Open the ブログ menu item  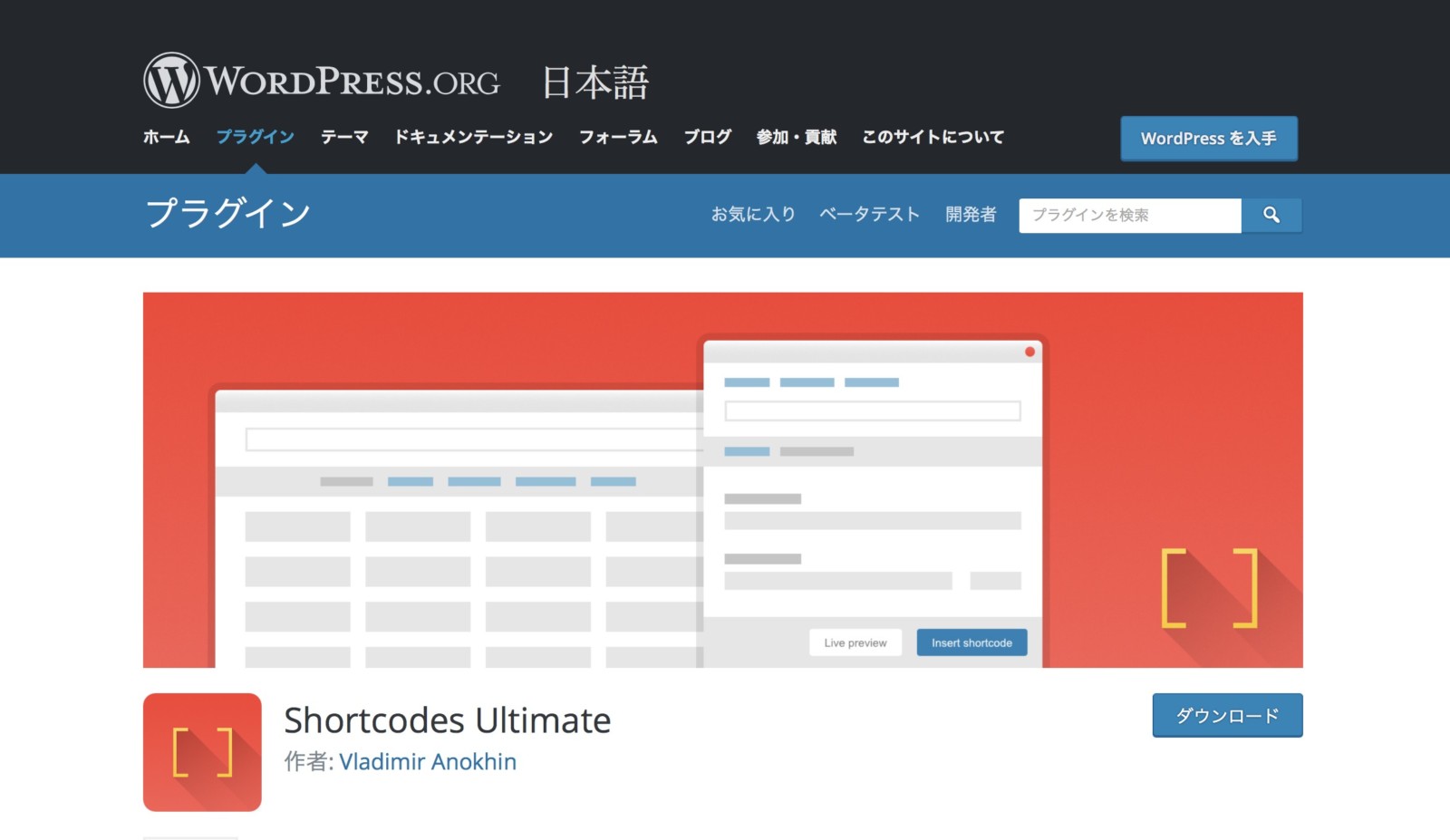tap(707, 137)
